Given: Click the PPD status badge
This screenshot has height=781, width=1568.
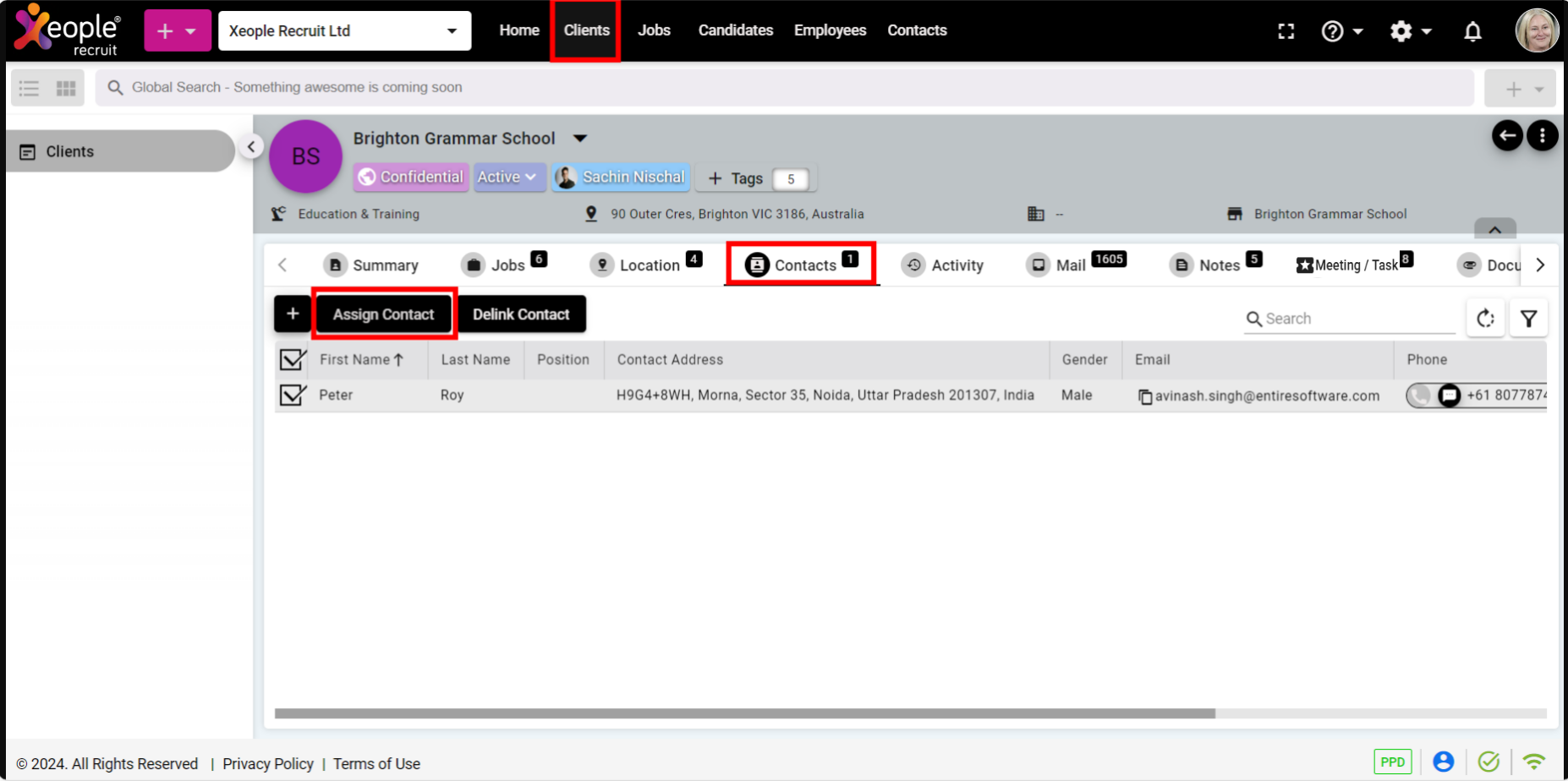Looking at the screenshot, I should (1393, 762).
